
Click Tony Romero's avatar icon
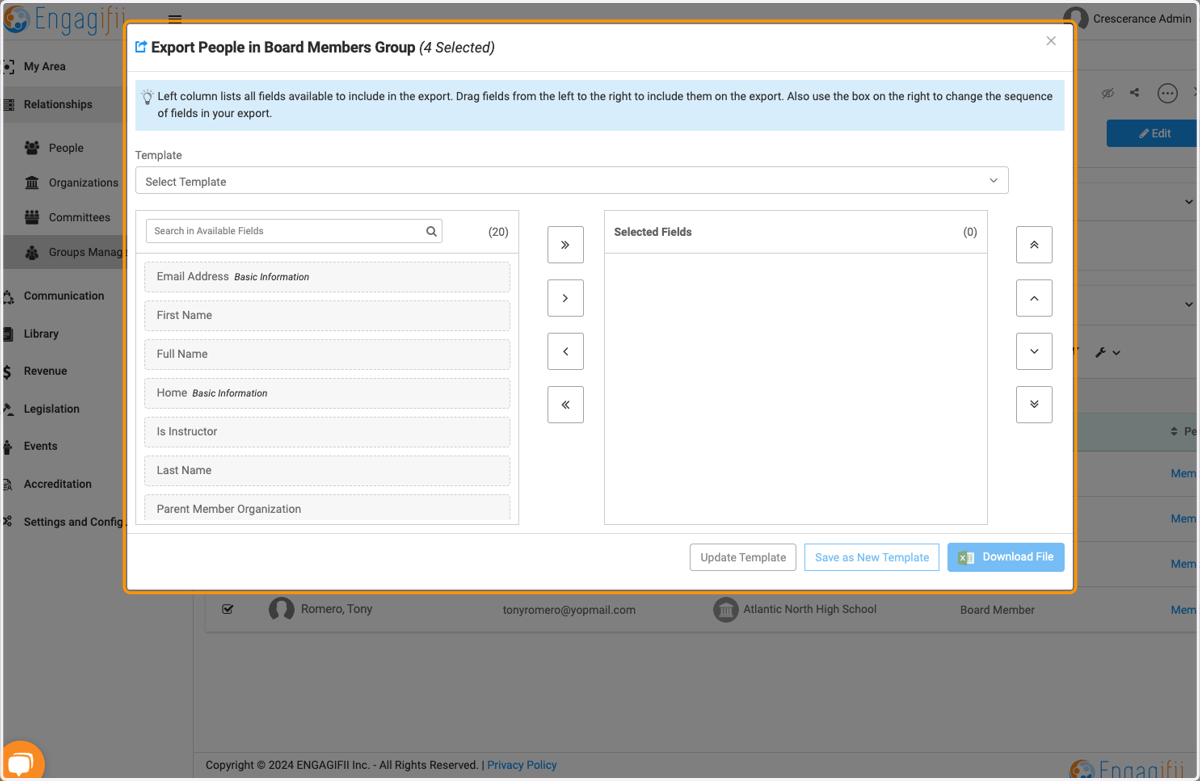coord(281,609)
